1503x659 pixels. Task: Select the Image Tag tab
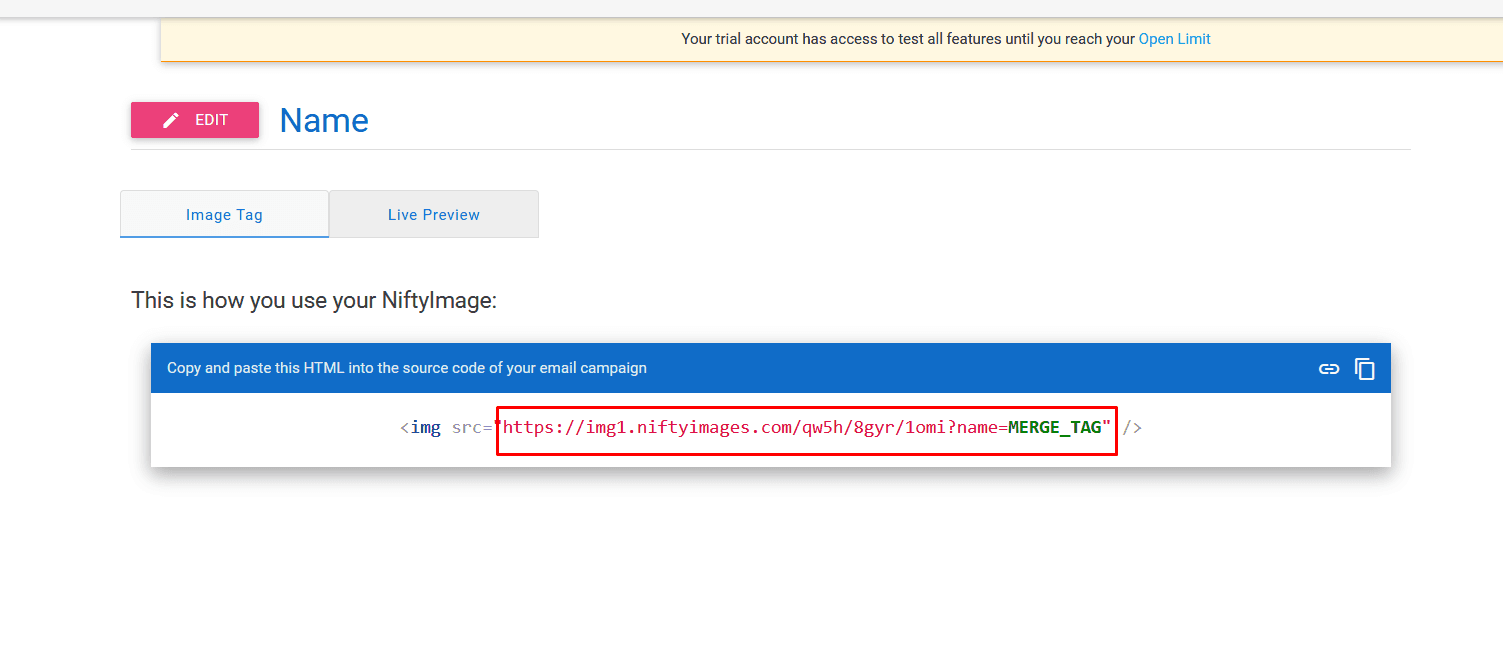pos(224,214)
